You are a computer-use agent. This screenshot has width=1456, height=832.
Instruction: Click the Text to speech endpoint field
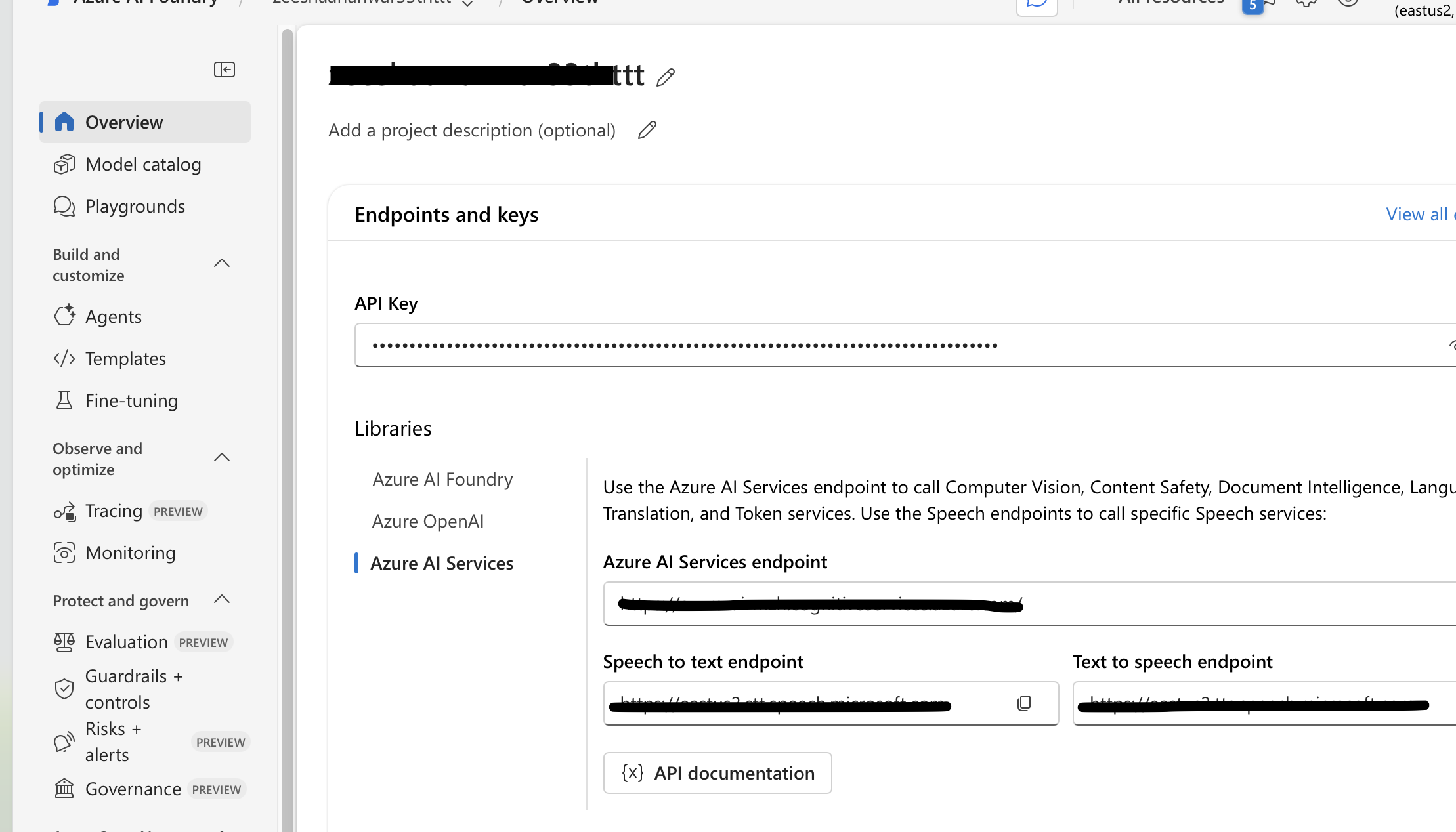pyautogui.click(x=1264, y=703)
